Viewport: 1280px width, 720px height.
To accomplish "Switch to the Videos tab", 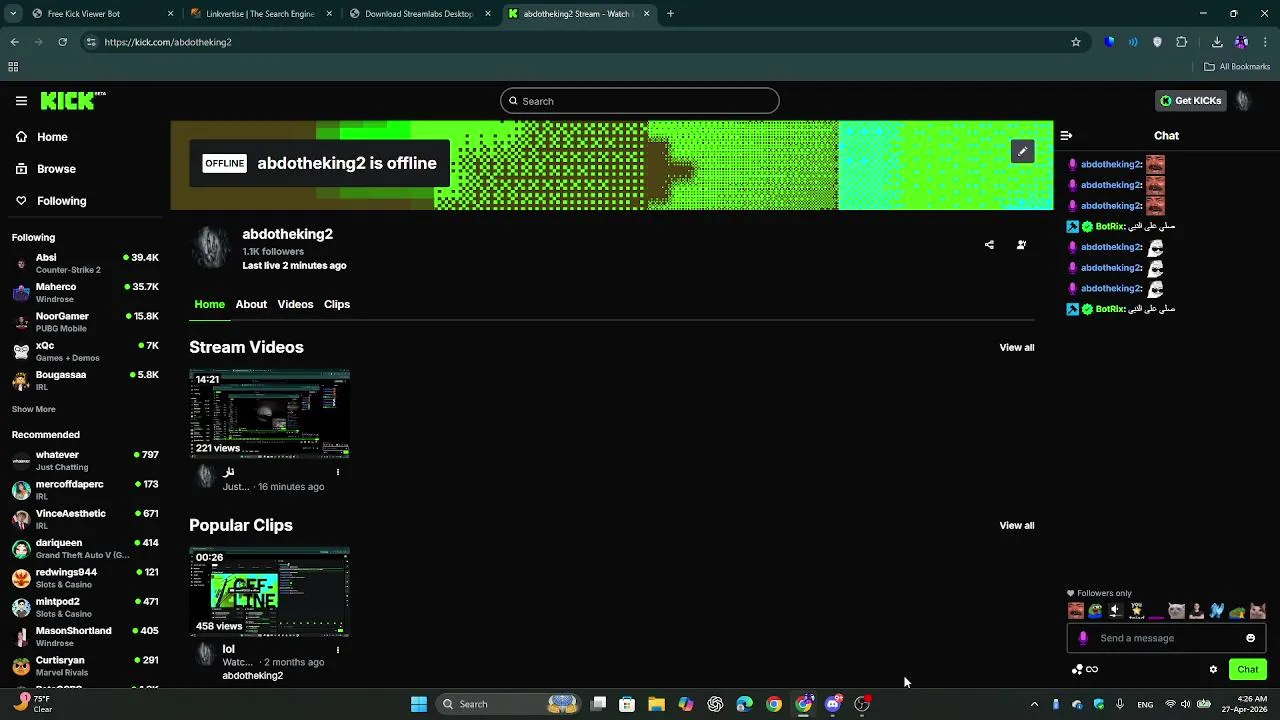I will [295, 304].
